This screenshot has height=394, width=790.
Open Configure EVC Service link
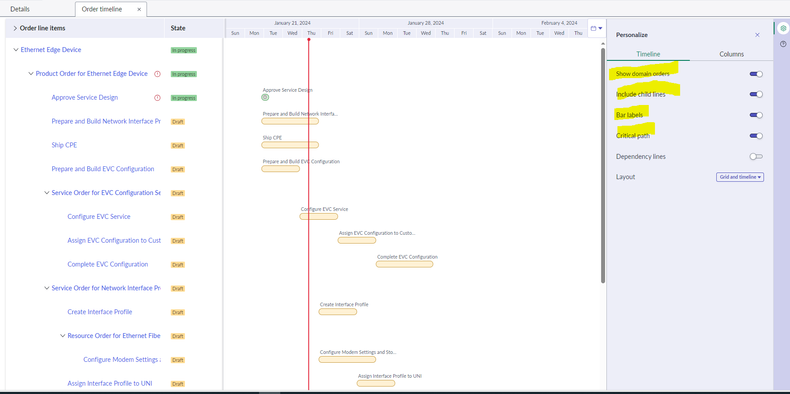click(x=99, y=217)
